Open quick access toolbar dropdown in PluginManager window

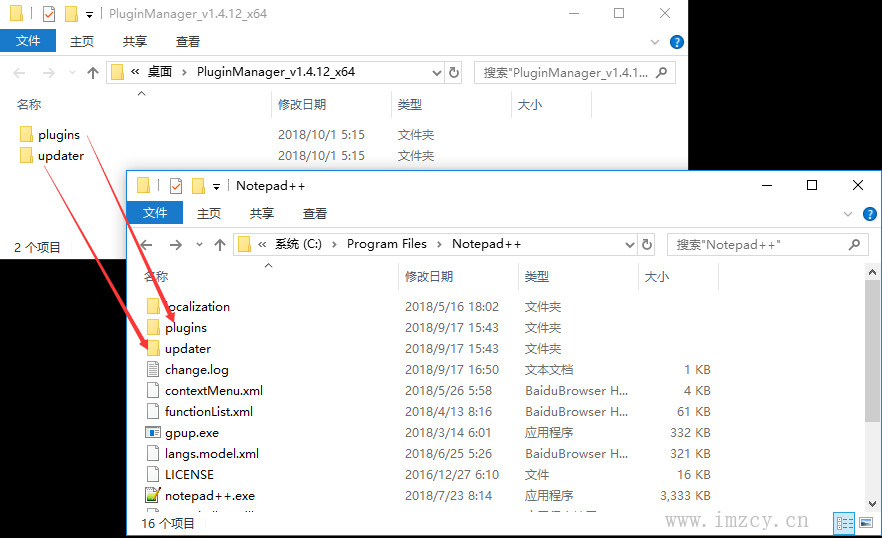(x=90, y=15)
